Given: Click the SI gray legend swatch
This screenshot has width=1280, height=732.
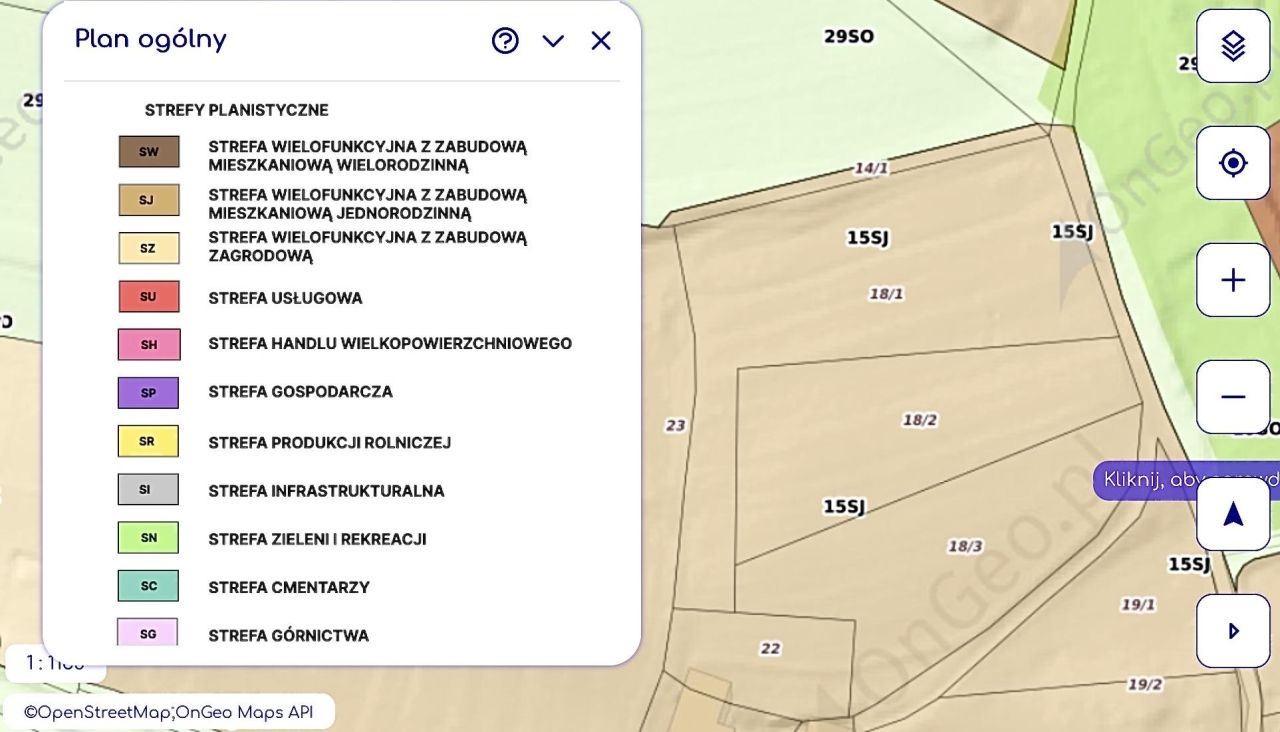Looking at the screenshot, I should pyautogui.click(x=149, y=489).
